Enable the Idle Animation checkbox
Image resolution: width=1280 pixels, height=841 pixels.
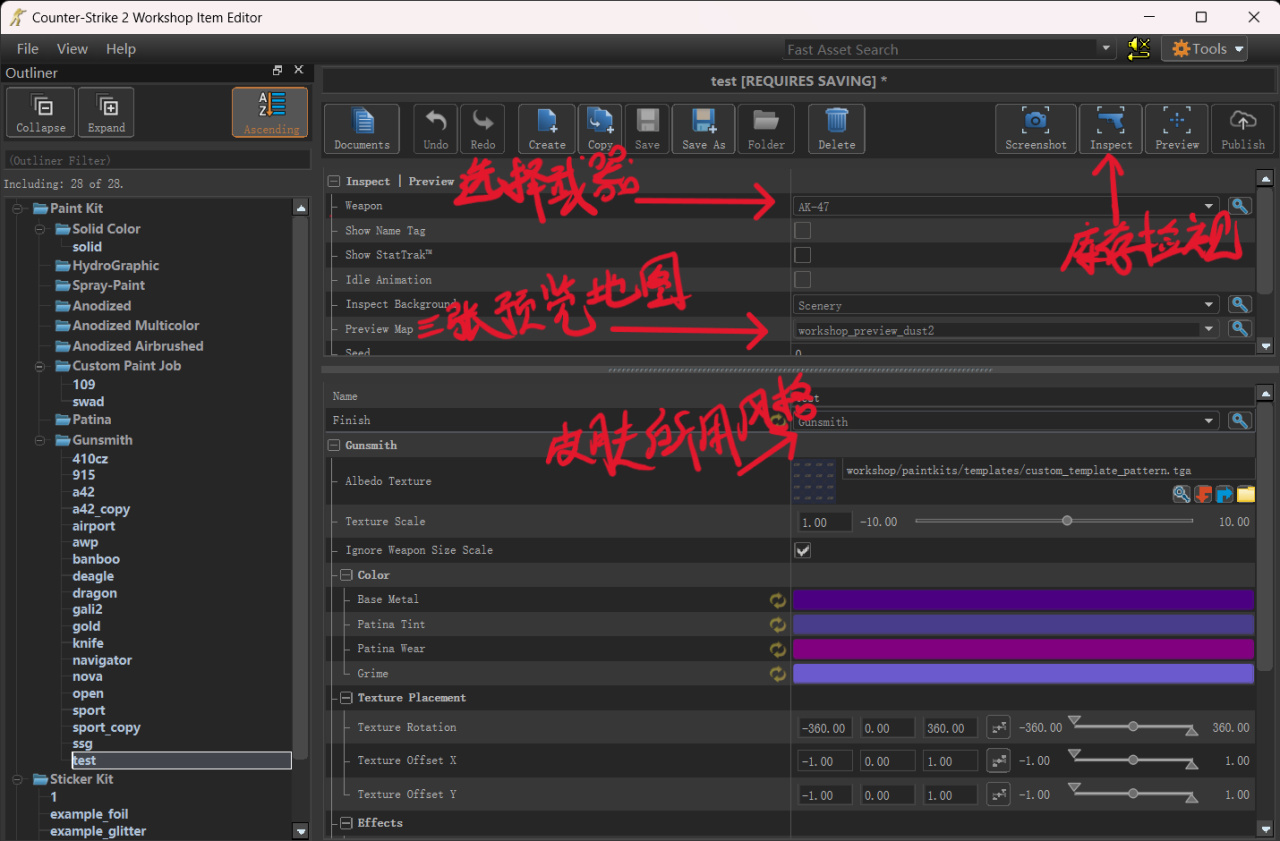click(x=802, y=280)
